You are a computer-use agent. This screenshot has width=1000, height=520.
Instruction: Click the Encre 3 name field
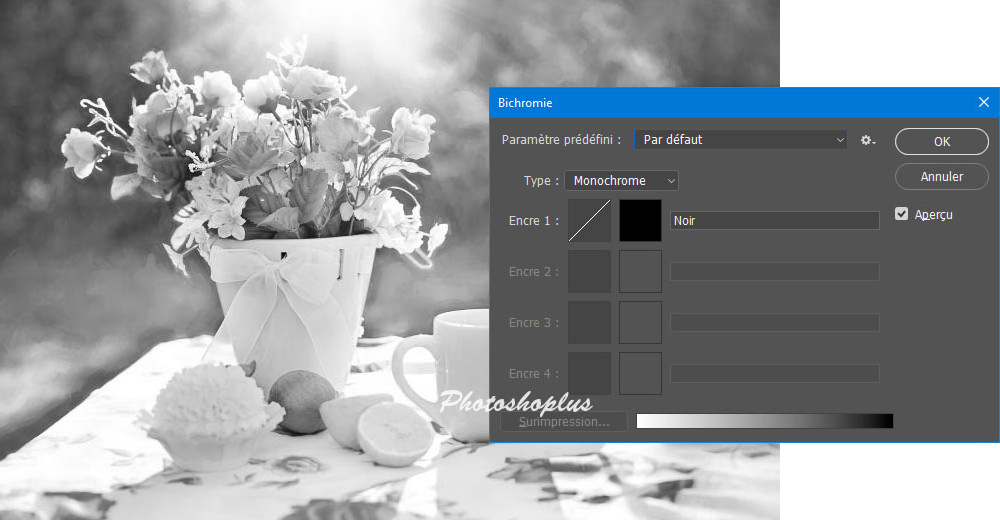tap(774, 323)
